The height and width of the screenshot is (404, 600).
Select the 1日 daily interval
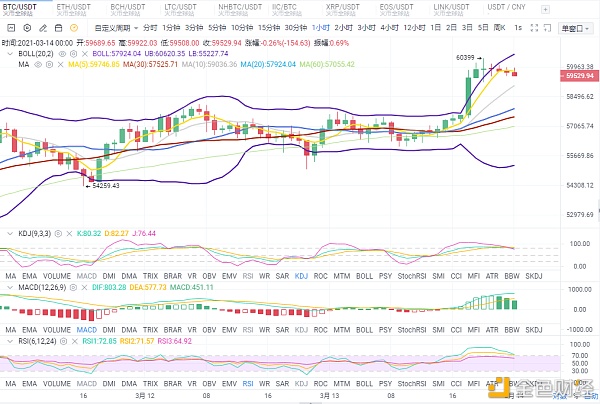[x=435, y=28]
